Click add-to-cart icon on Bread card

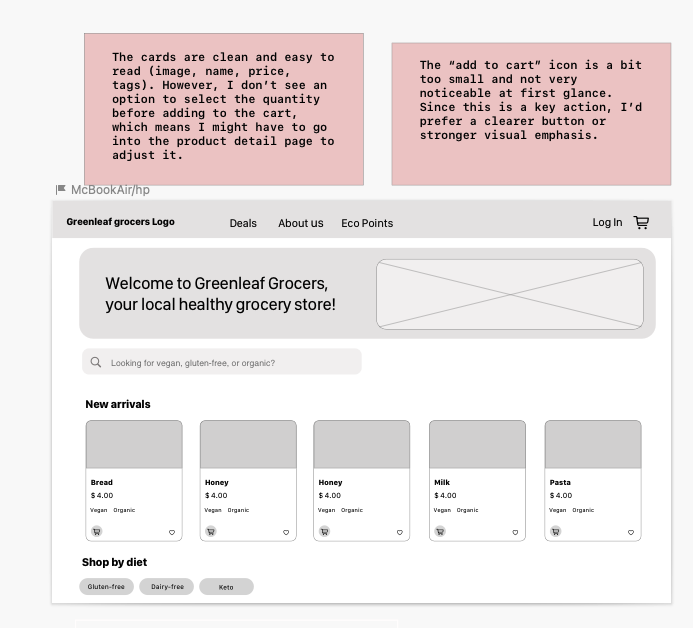click(x=97, y=532)
